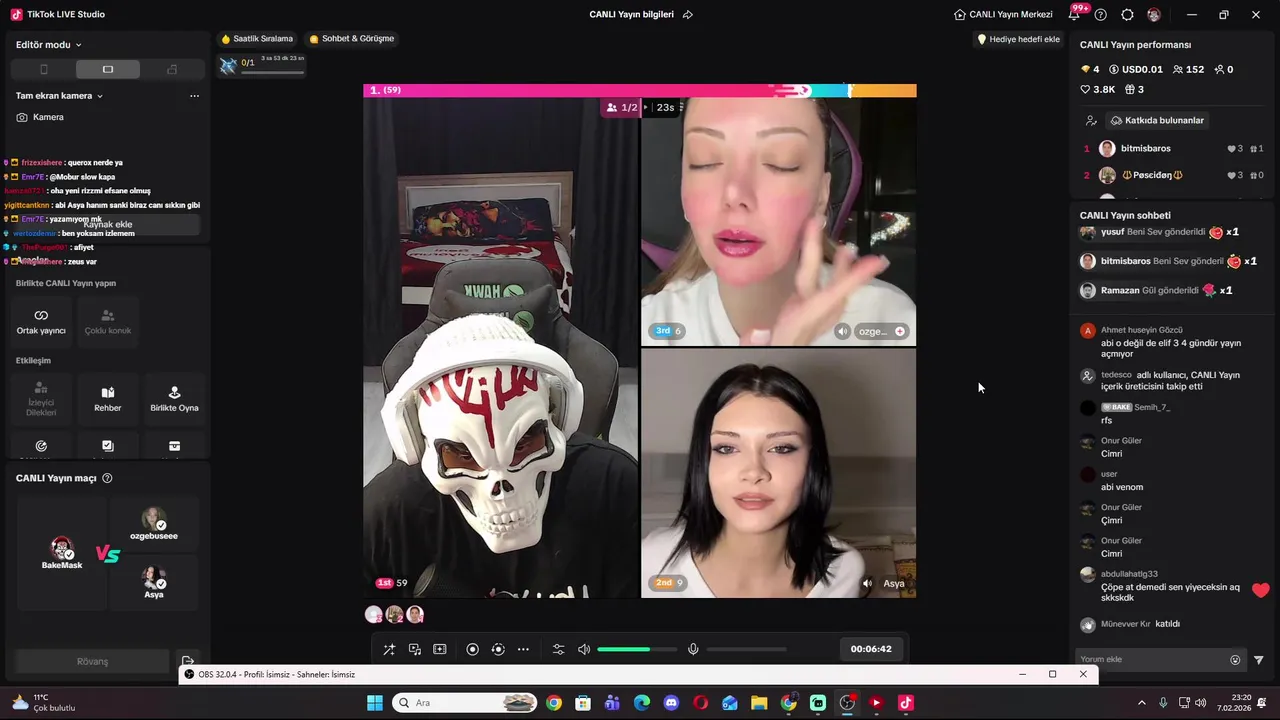Adjust the microphone volume slider
Image resolution: width=1280 pixels, height=720 pixels.
click(746, 649)
